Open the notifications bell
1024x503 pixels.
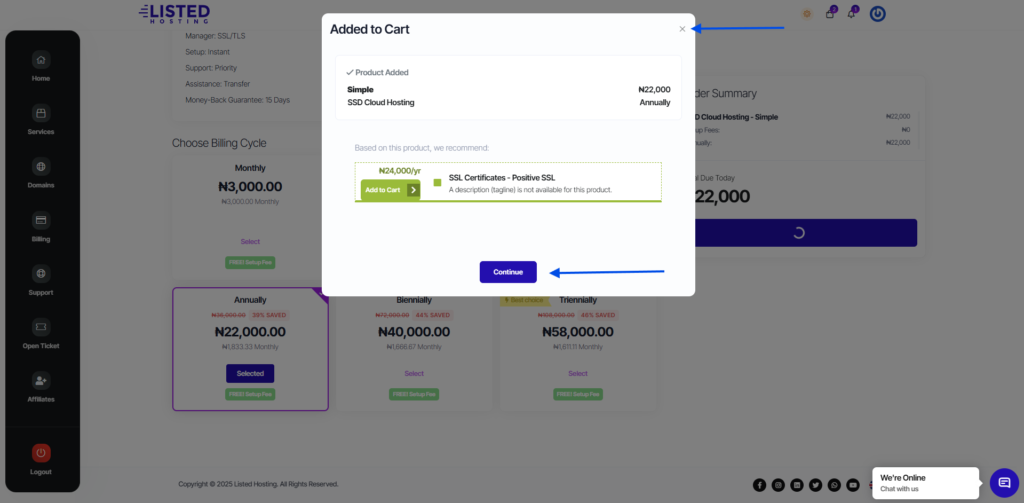click(852, 14)
